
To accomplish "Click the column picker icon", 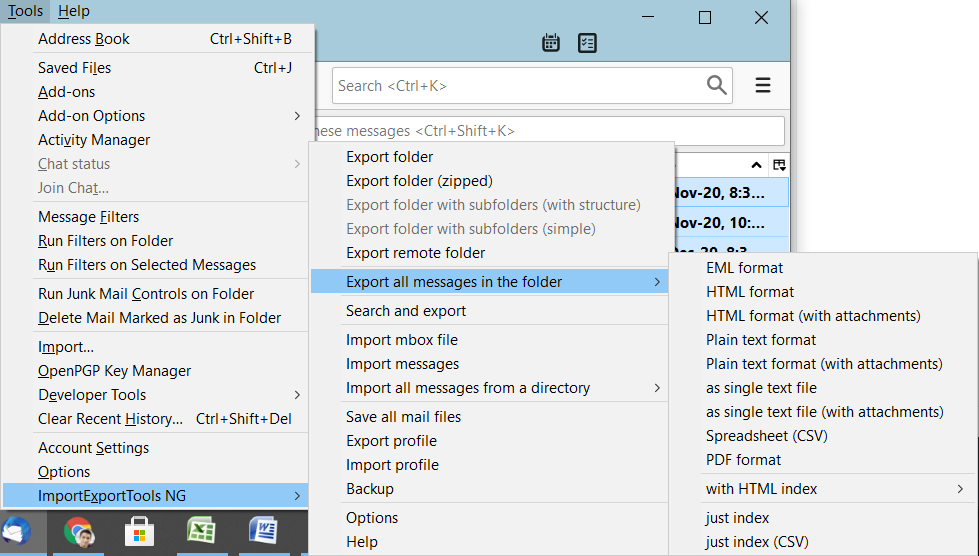I will click(x=779, y=165).
